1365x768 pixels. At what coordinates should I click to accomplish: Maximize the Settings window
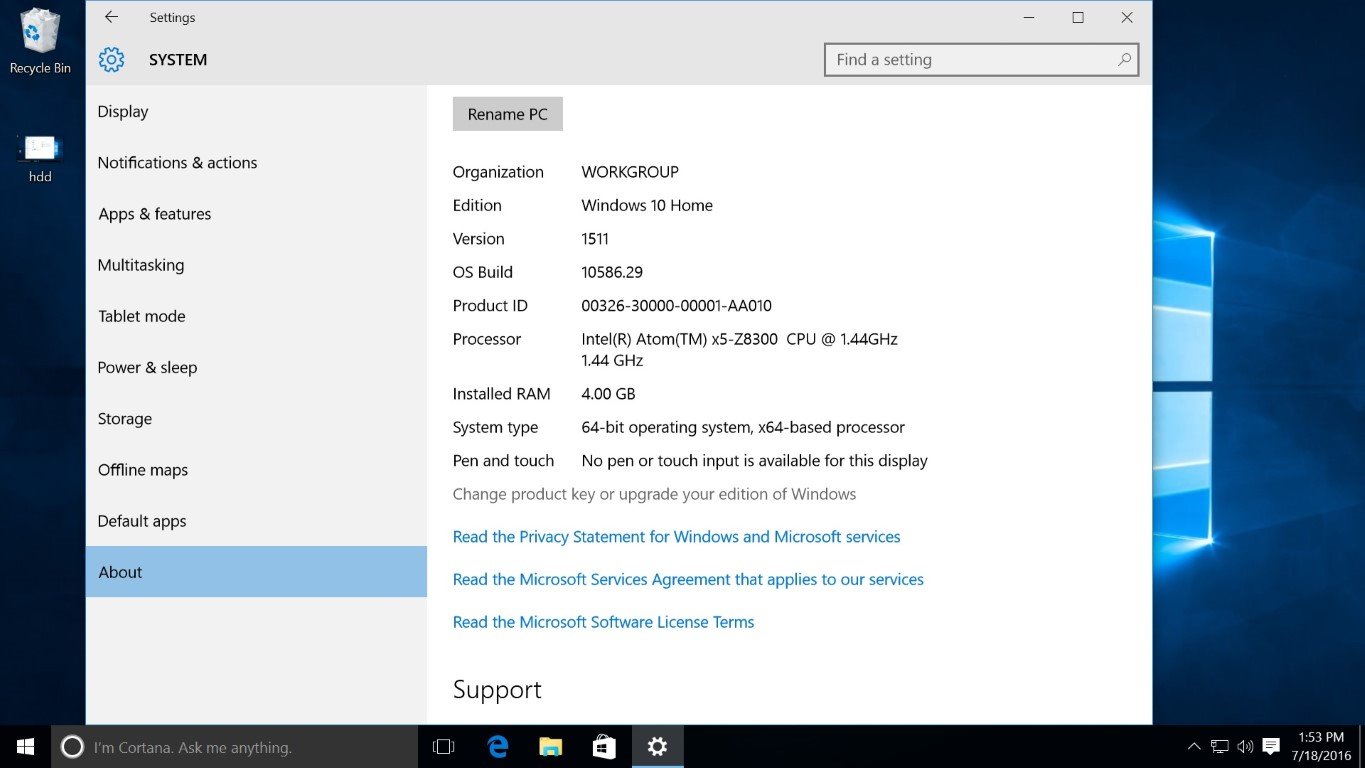[x=1078, y=17]
